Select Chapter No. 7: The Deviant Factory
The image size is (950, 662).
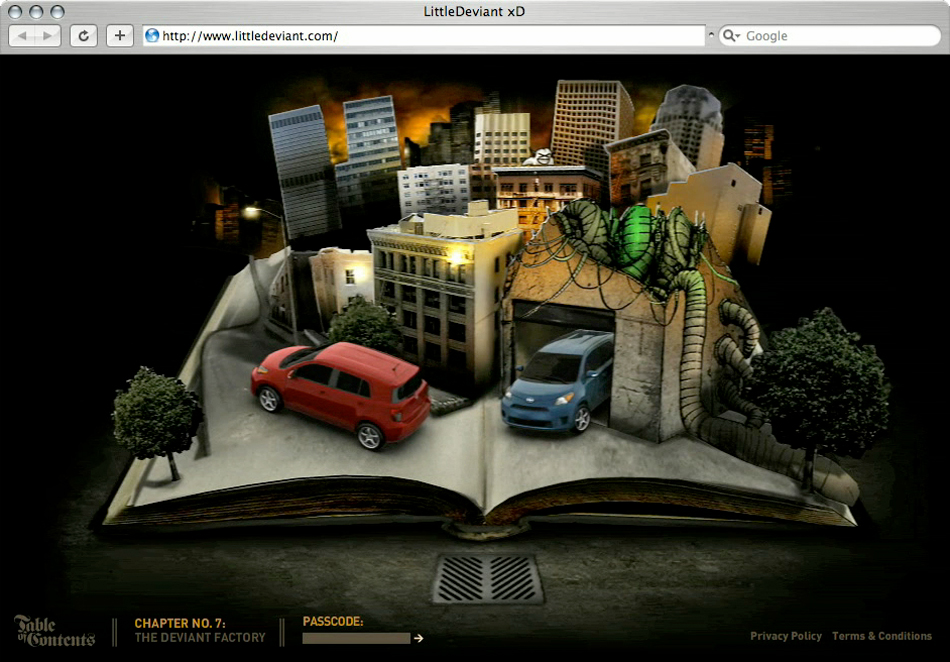pyautogui.click(x=200, y=630)
